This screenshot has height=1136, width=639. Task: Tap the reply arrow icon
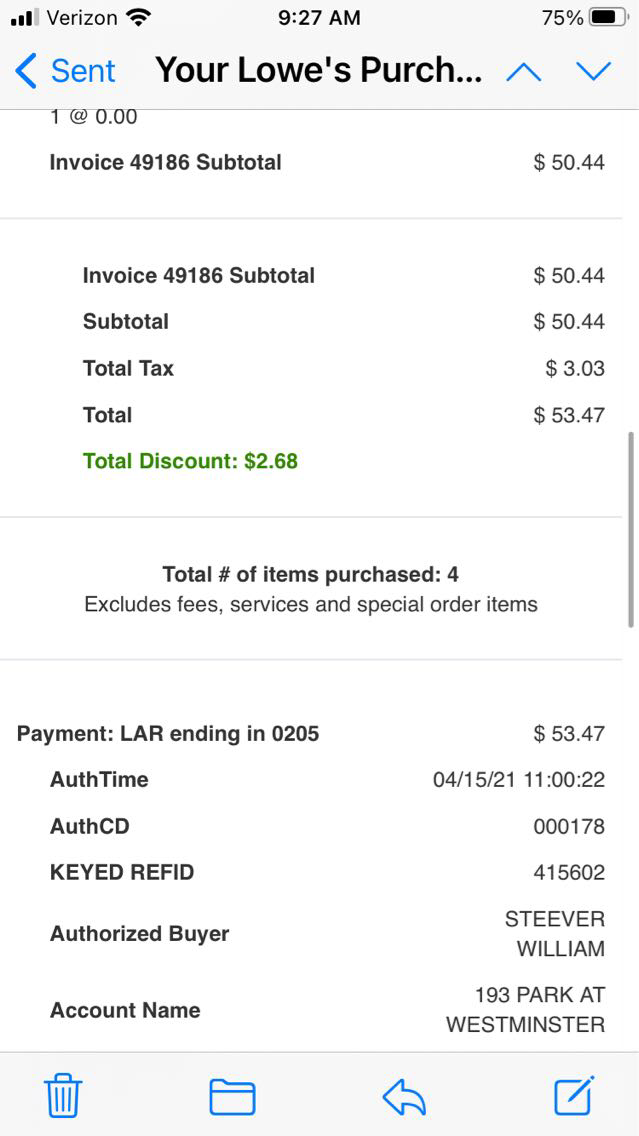click(404, 1097)
